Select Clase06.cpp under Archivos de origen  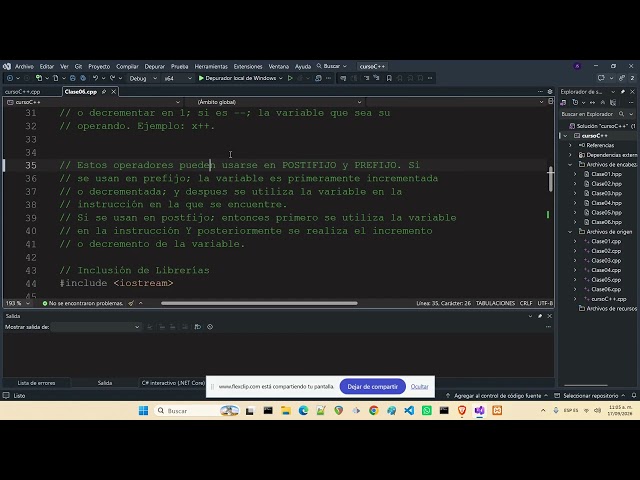pos(606,289)
